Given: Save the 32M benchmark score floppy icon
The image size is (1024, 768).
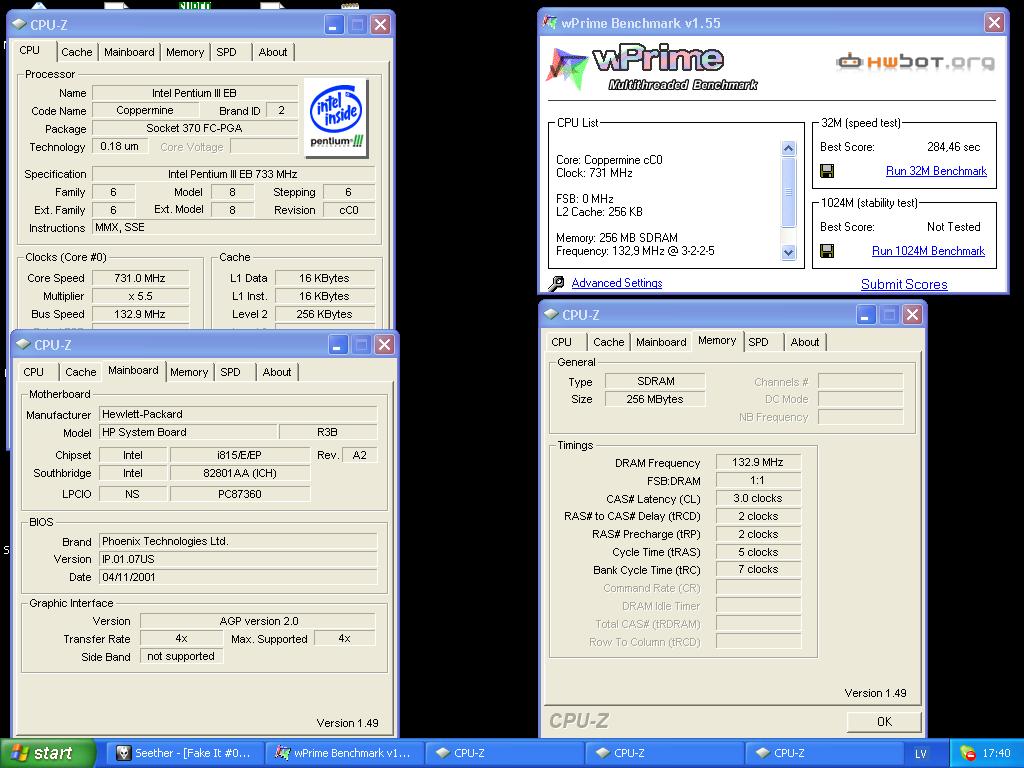Looking at the screenshot, I should [x=827, y=171].
